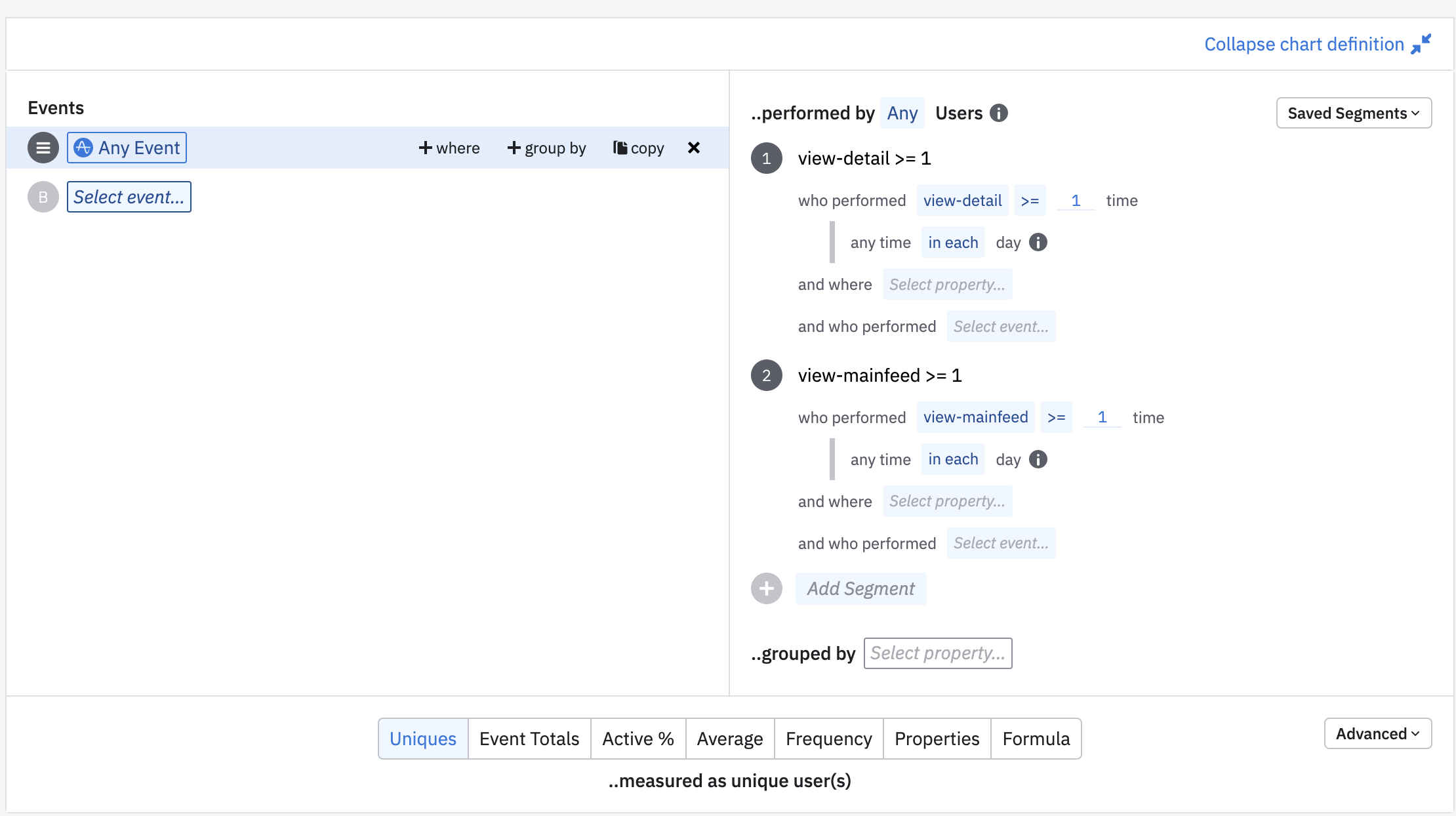Click the drag handle icon beside Any Event
Image resolution: width=1456 pixels, height=816 pixels.
tap(43, 148)
